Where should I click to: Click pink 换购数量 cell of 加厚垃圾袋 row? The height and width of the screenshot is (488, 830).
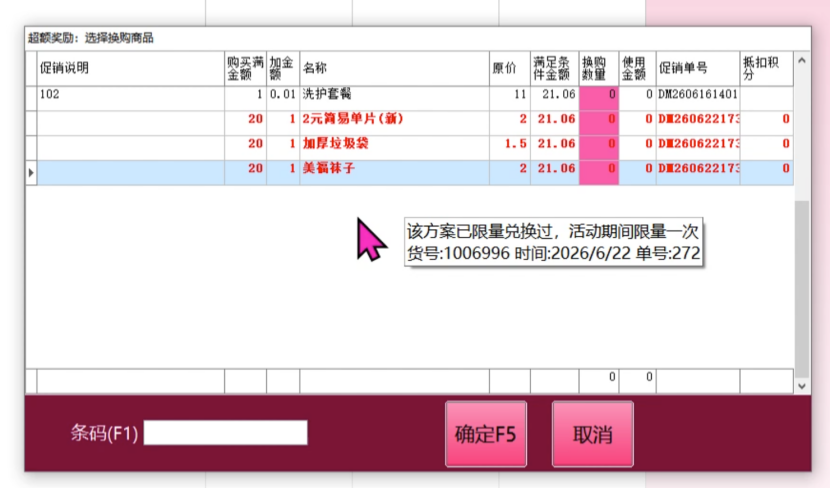[599, 148]
